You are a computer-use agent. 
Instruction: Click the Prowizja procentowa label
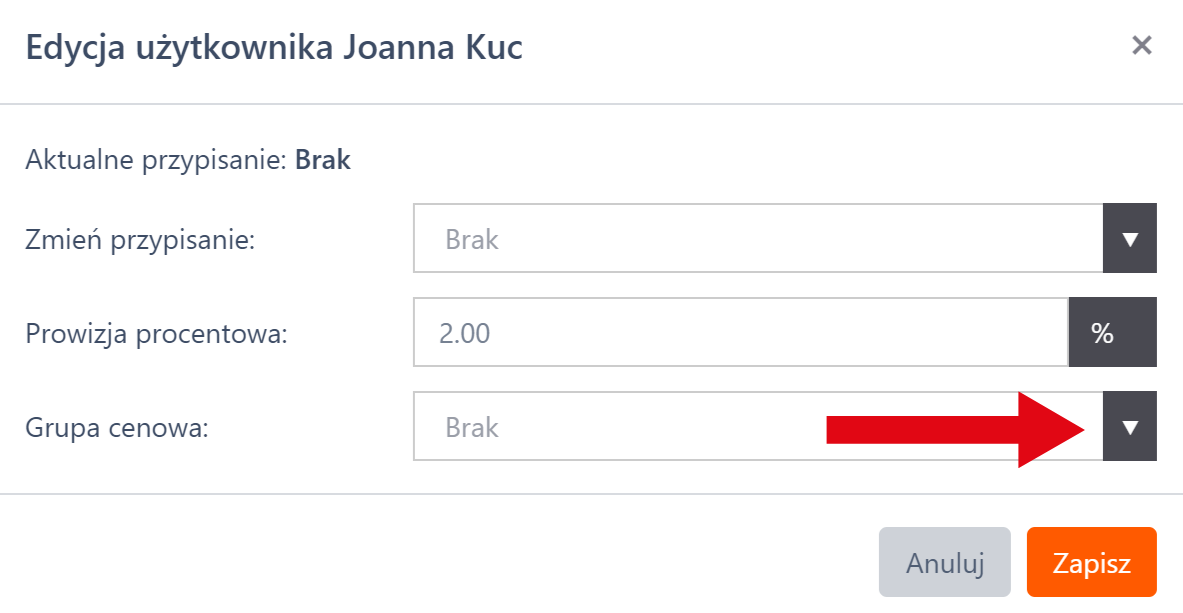(157, 334)
